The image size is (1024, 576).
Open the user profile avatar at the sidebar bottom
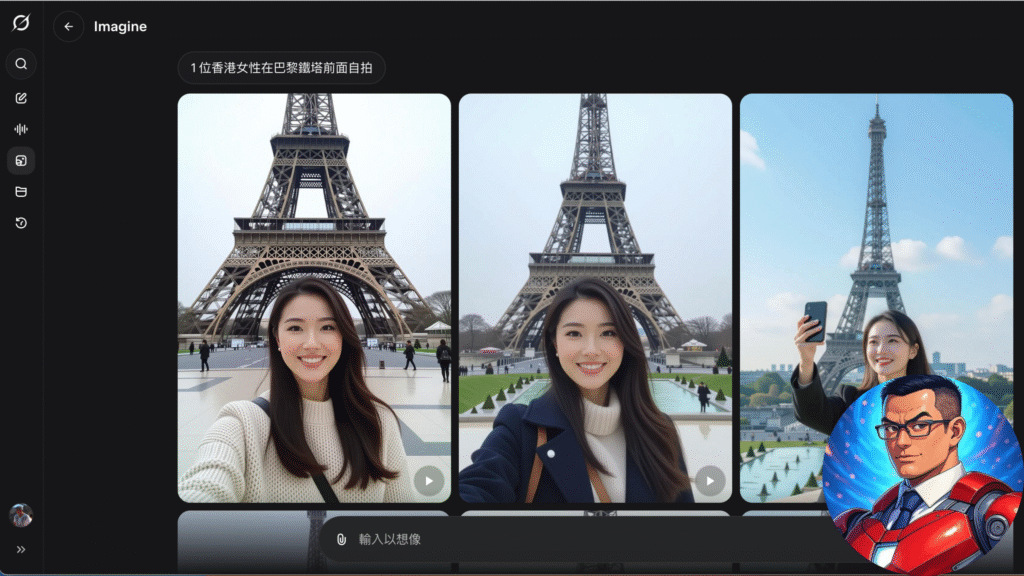pyautogui.click(x=21, y=515)
